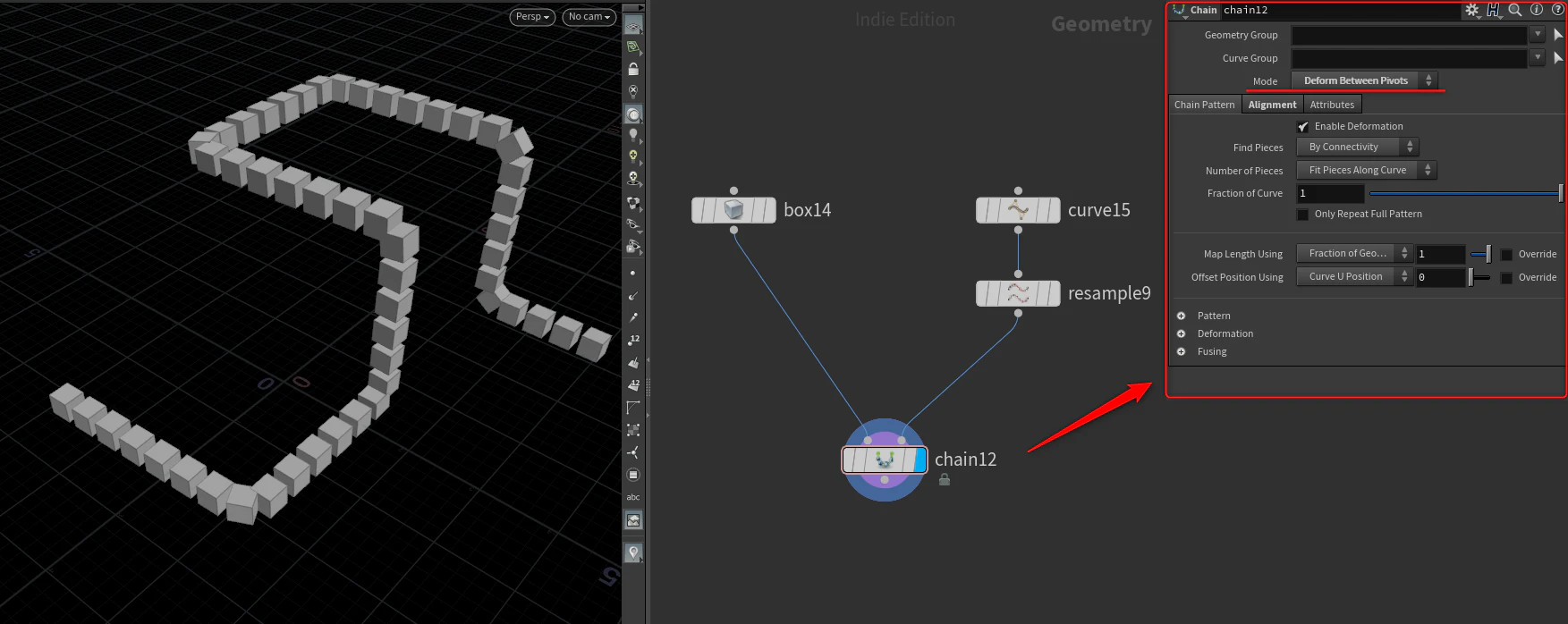Open the parameter panel gear menu
Screen dimensions: 1568x624
pos(1472,10)
